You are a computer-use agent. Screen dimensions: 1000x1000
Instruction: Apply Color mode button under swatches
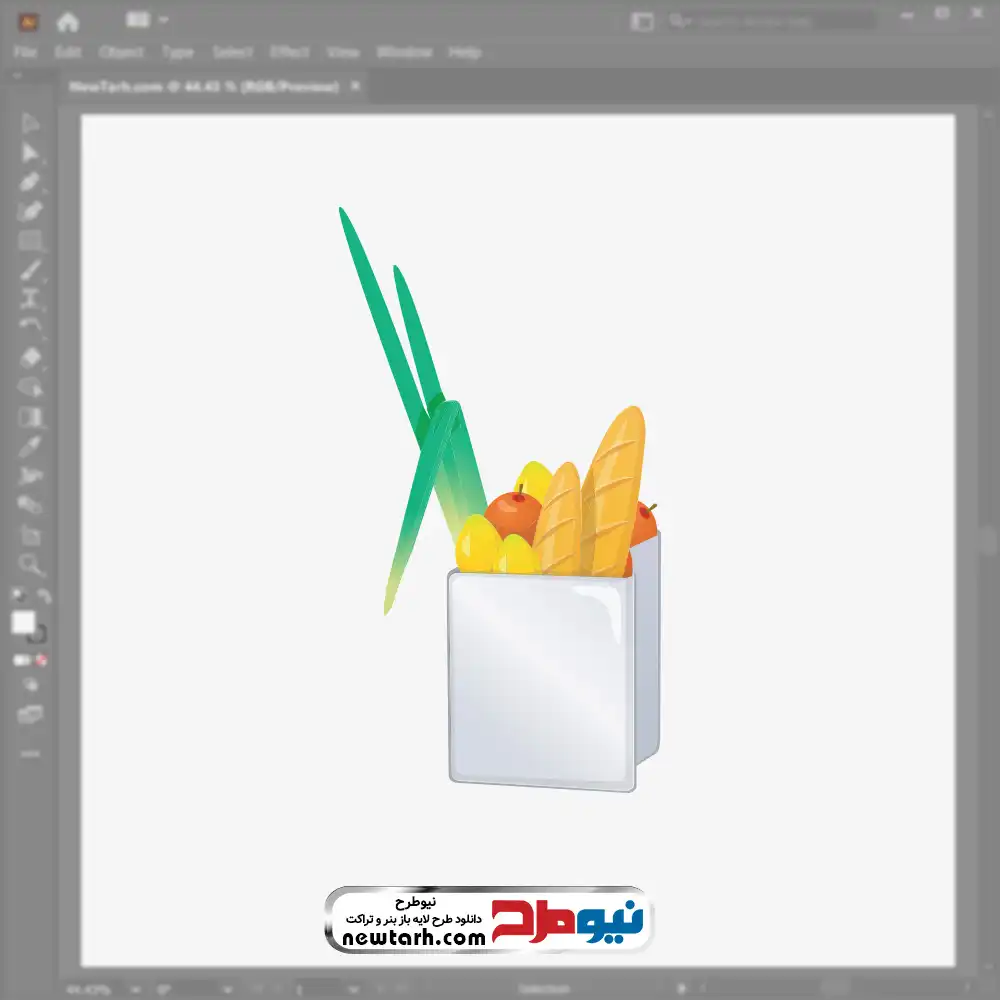pyautogui.click(x=20, y=660)
